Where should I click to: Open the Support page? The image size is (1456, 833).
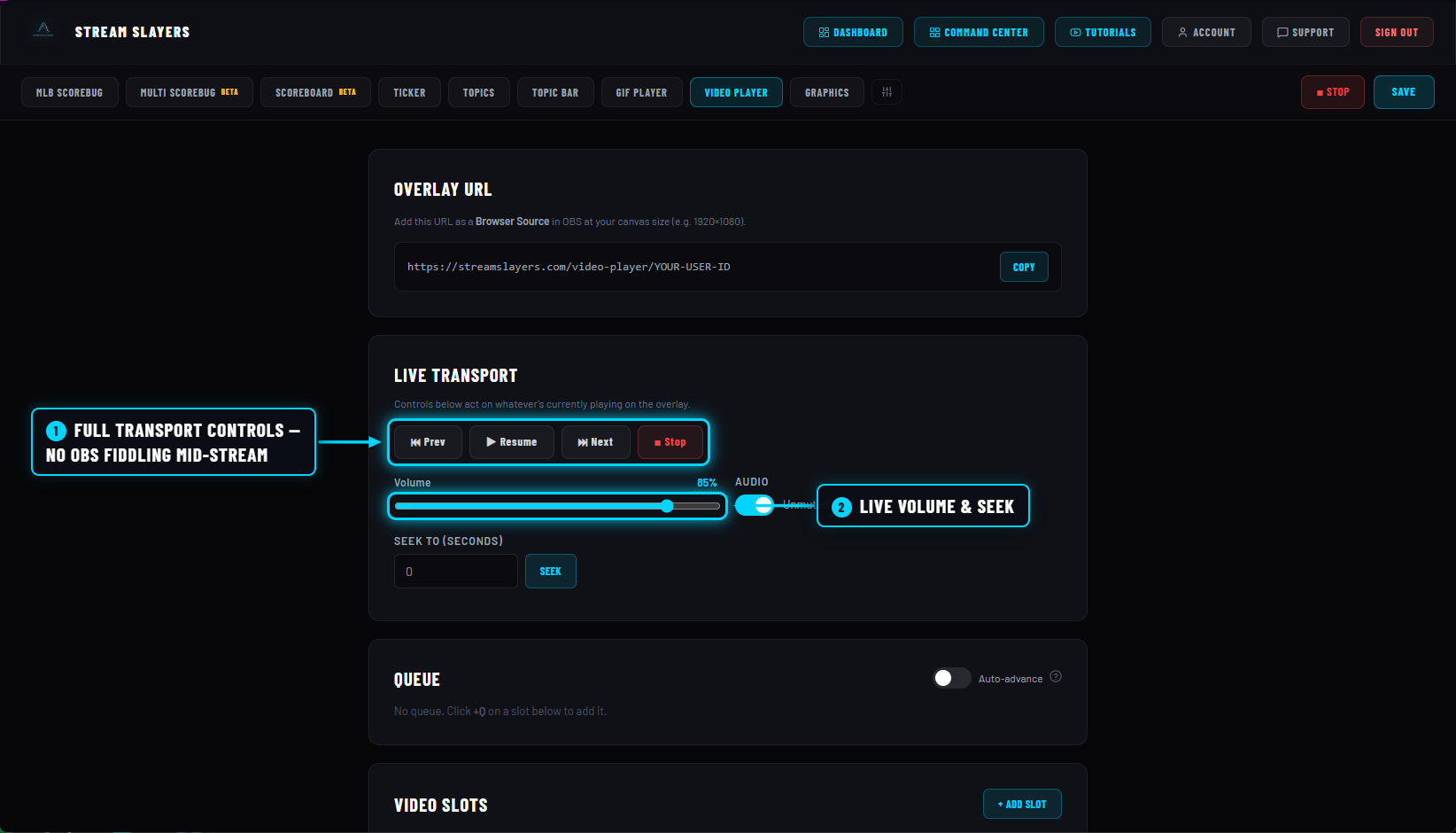[1305, 32]
